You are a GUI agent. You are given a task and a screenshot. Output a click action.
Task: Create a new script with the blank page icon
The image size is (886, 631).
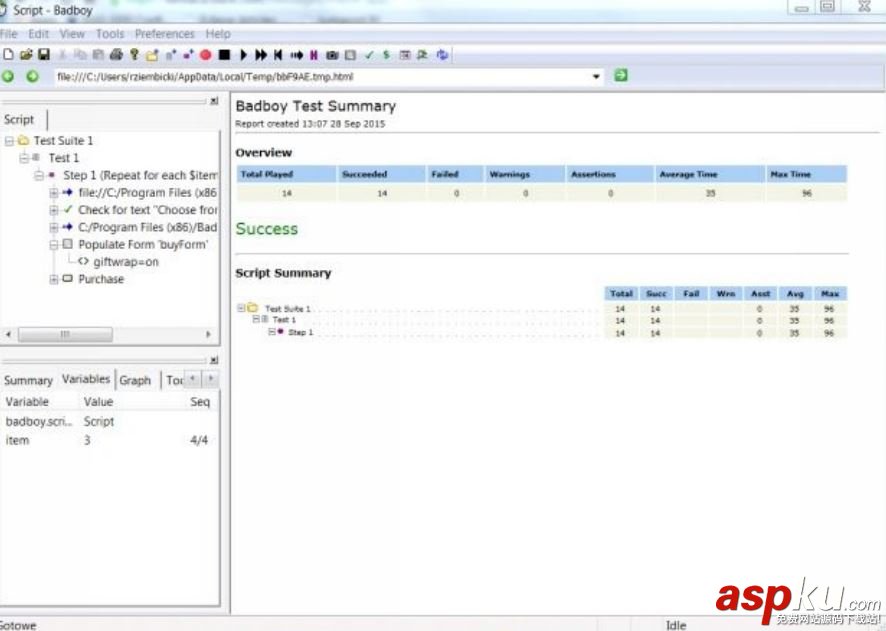(8, 55)
